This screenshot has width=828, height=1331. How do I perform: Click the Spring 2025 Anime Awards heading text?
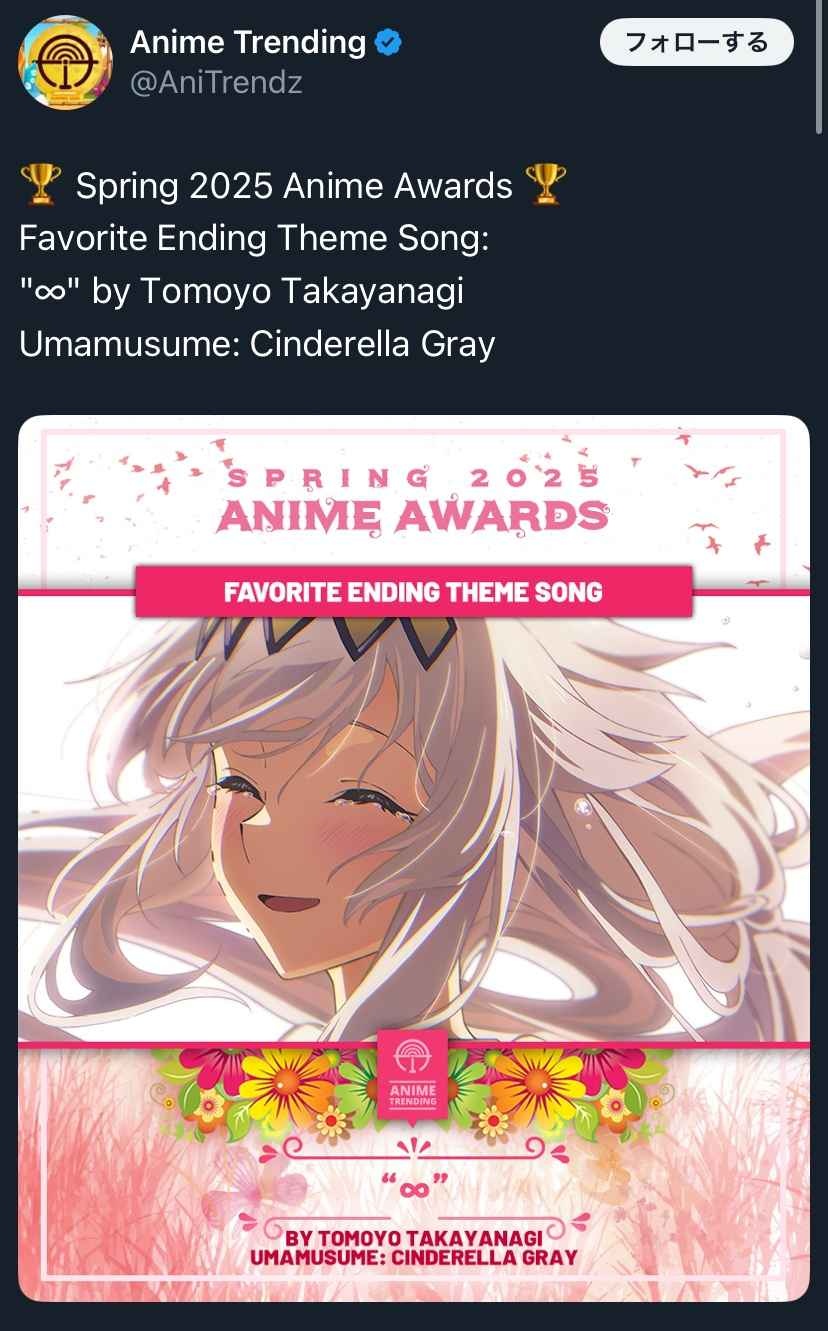pyautogui.click(x=413, y=498)
